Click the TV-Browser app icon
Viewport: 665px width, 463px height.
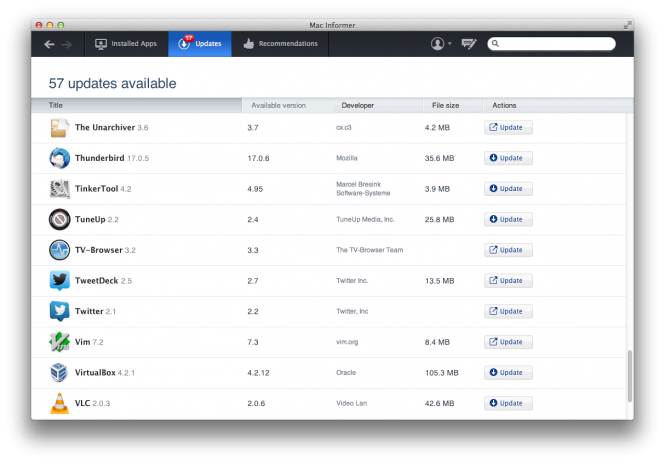coord(59,250)
